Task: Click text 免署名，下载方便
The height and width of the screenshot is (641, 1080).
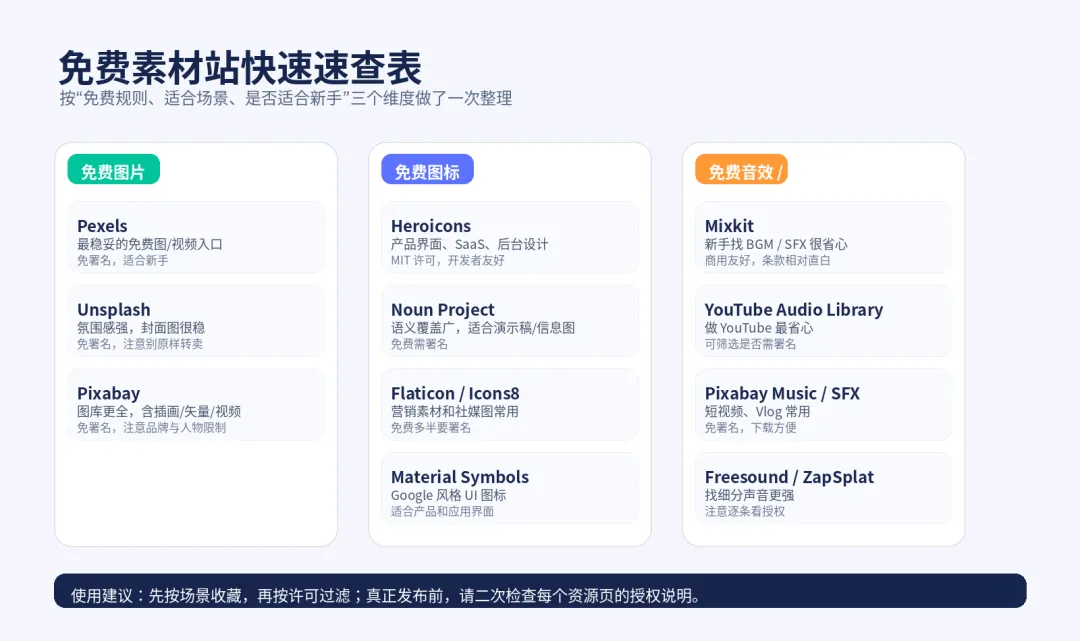Action: click(x=750, y=428)
